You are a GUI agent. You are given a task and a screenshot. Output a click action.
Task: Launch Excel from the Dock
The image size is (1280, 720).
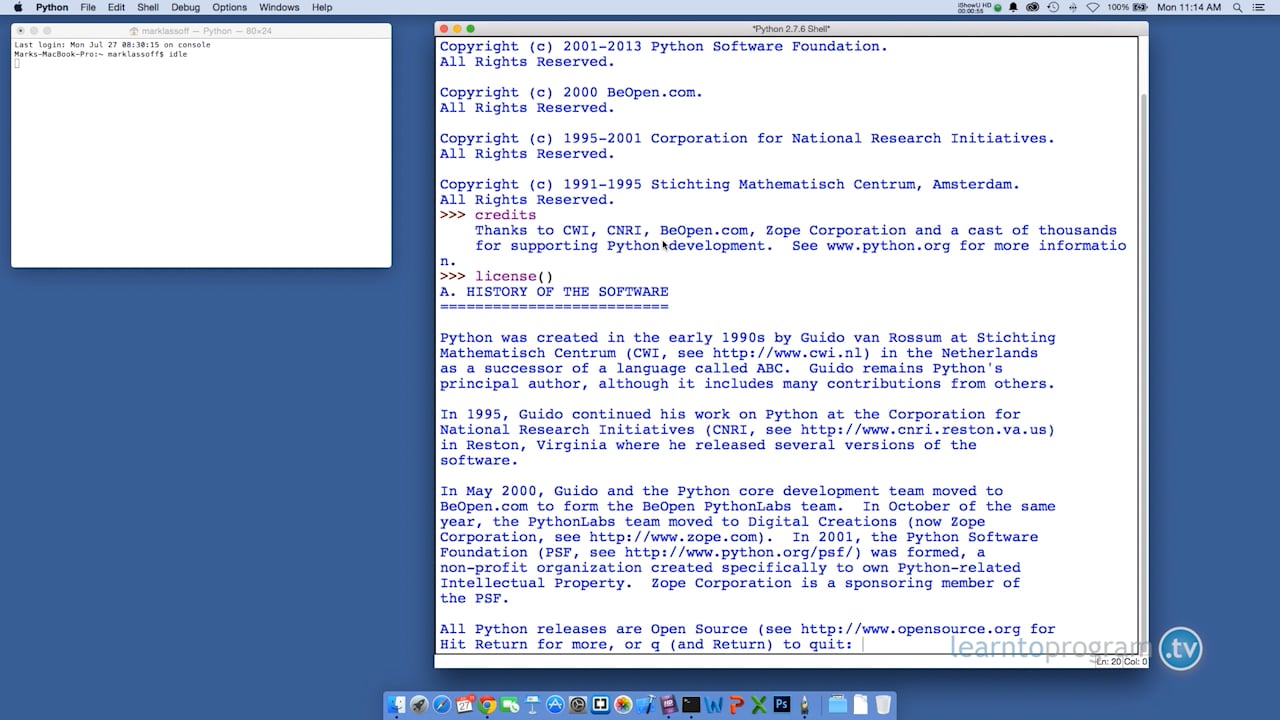pyautogui.click(x=759, y=705)
